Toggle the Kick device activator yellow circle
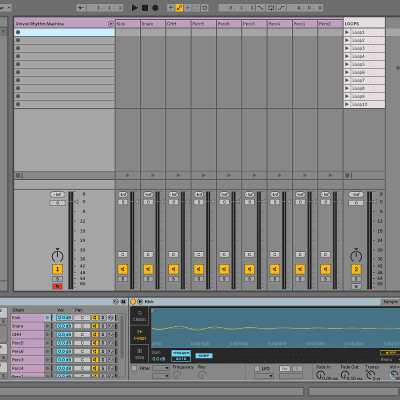The height and width of the screenshot is (400, 400). (133, 302)
